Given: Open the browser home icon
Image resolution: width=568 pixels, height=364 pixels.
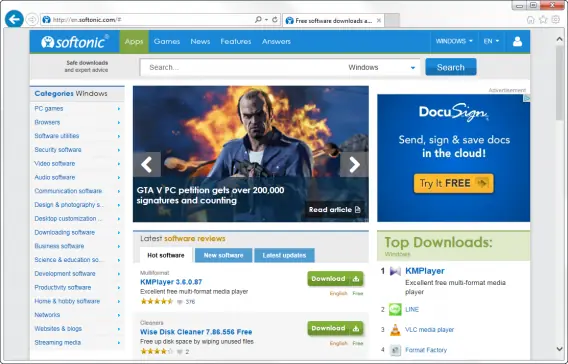Looking at the screenshot, I should pyautogui.click(x=530, y=20).
